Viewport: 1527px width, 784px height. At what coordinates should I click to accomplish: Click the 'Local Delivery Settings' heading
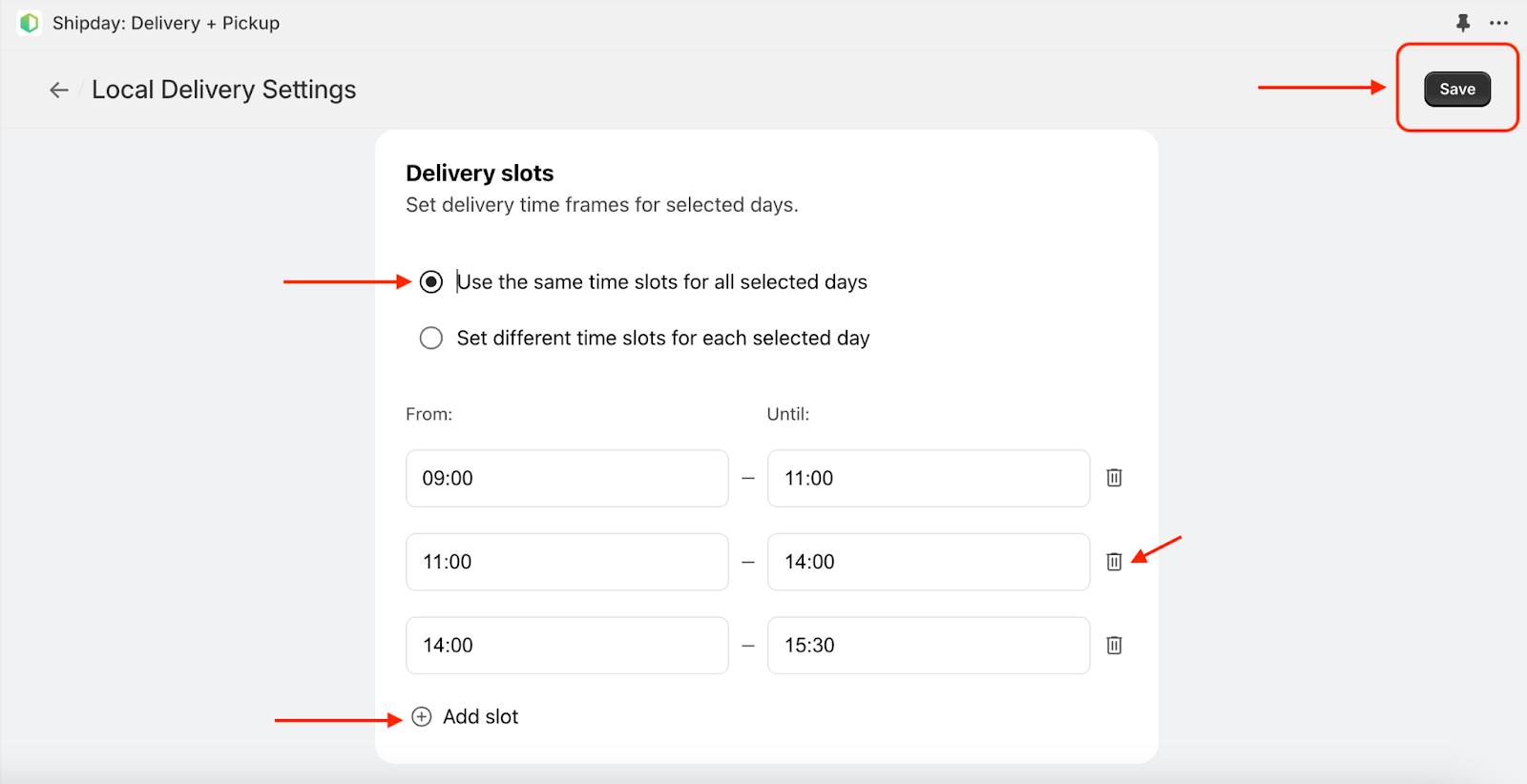[x=224, y=90]
